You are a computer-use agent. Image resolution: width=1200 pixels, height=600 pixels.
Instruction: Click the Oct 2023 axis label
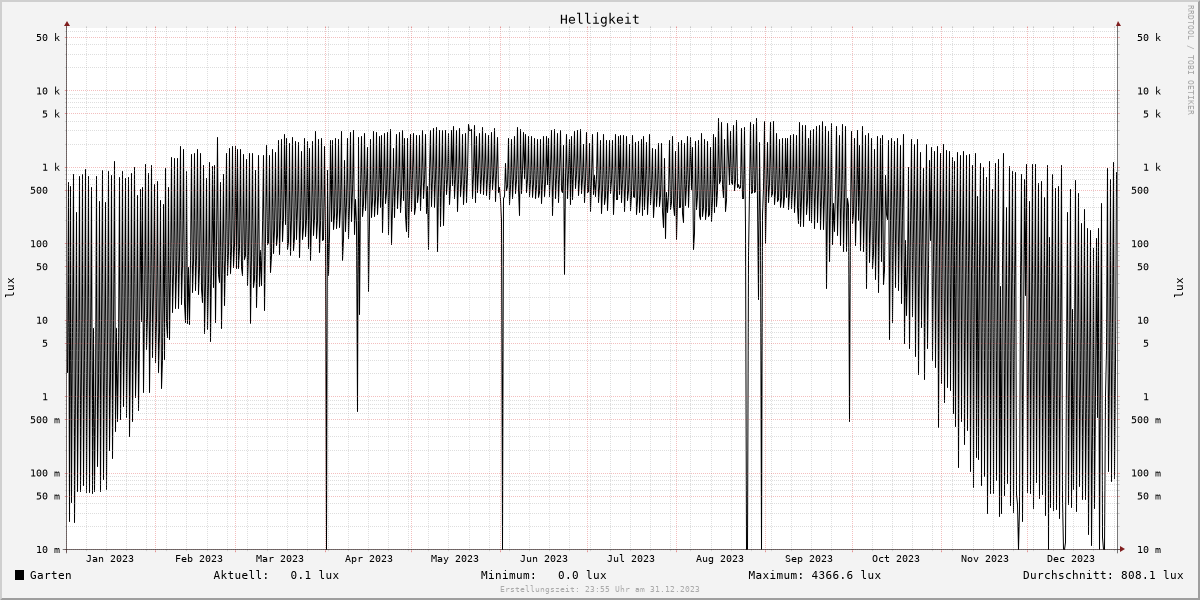[896, 559]
